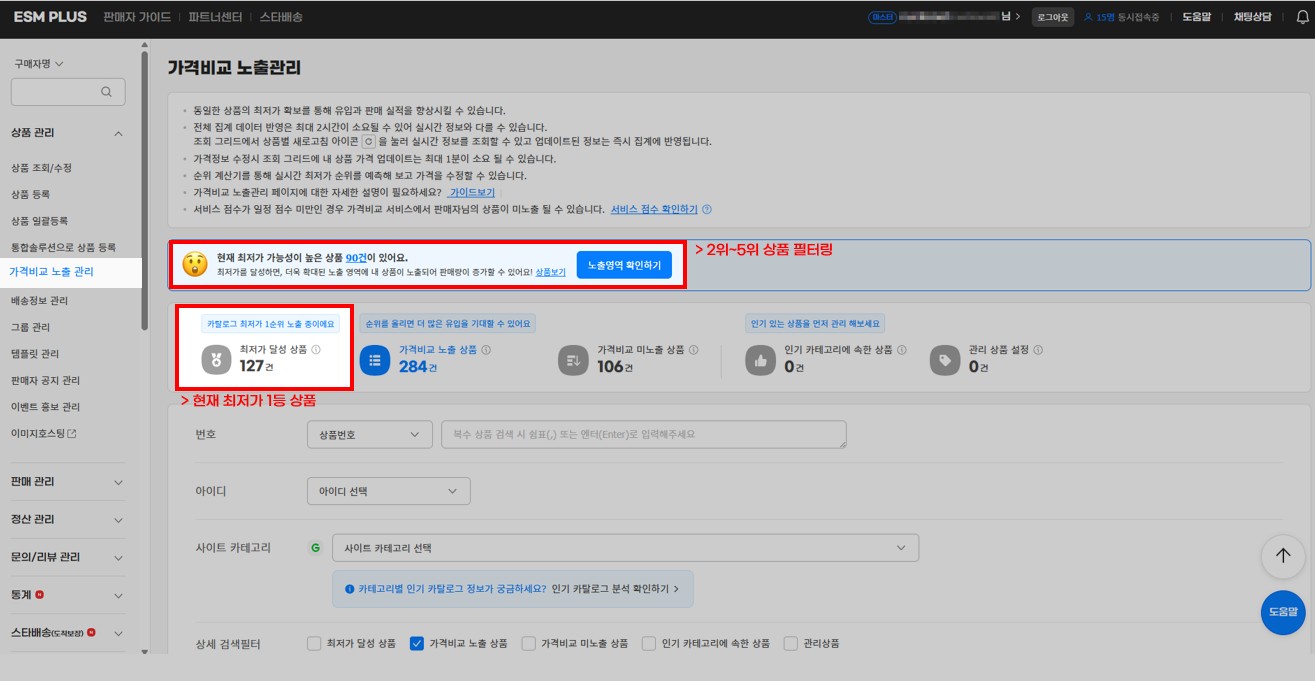Open the 아이디 선택 dropdown

388,491
